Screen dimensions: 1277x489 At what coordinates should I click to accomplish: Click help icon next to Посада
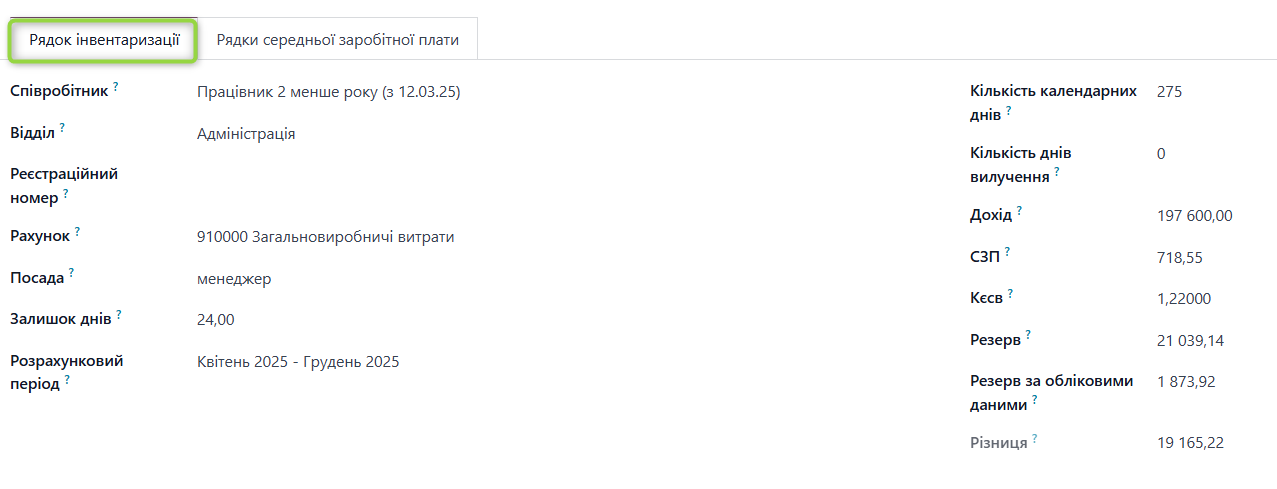(72, 272)
